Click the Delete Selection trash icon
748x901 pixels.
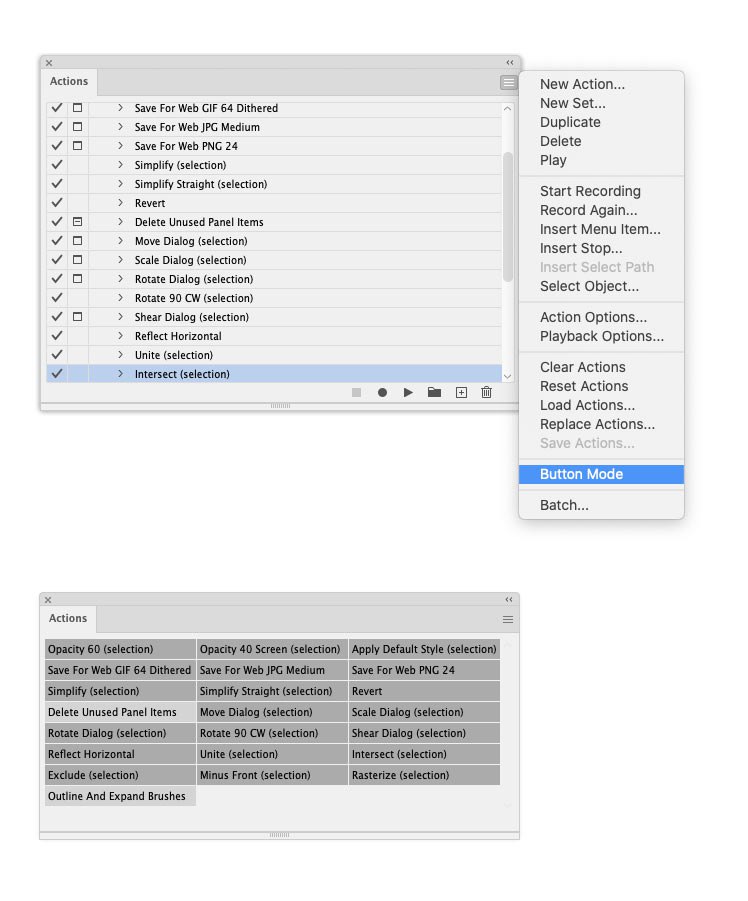coord(486,392)
